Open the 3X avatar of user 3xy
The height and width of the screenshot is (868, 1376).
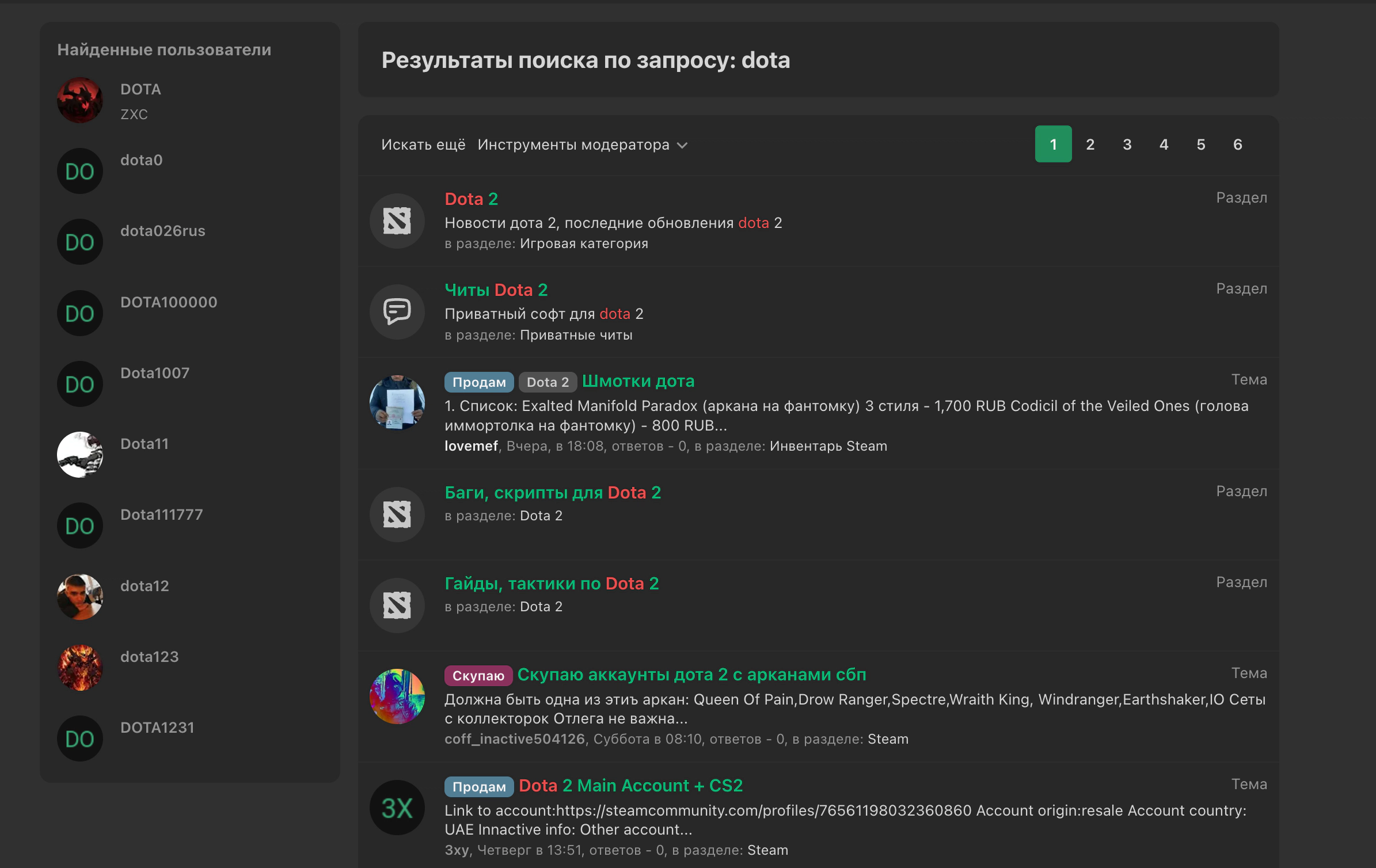point(397,808)
